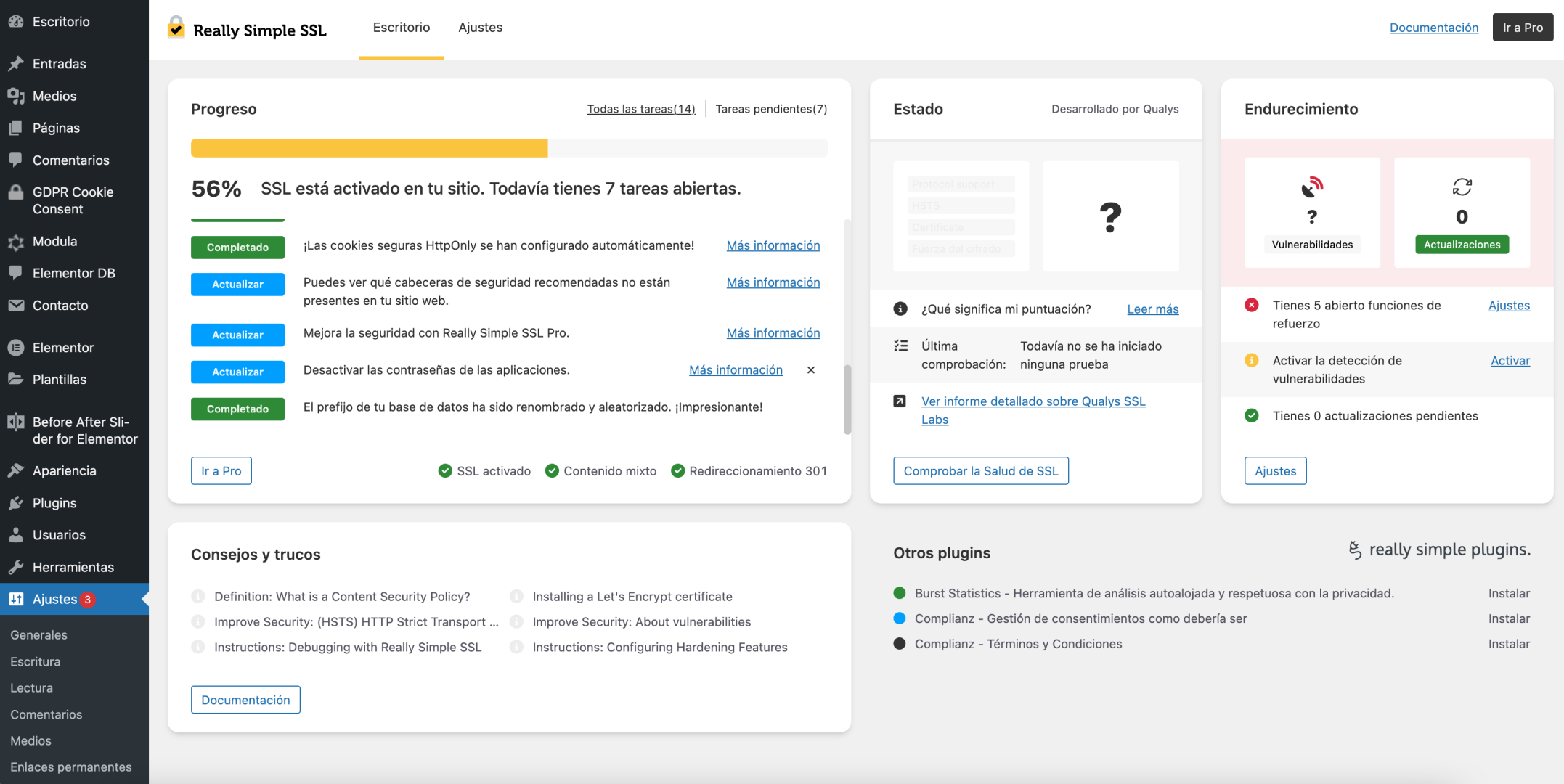Install Complianz Términos y Condiciones
The width and height of the screenshot is (1564, 784).
tap(1509, 644)
